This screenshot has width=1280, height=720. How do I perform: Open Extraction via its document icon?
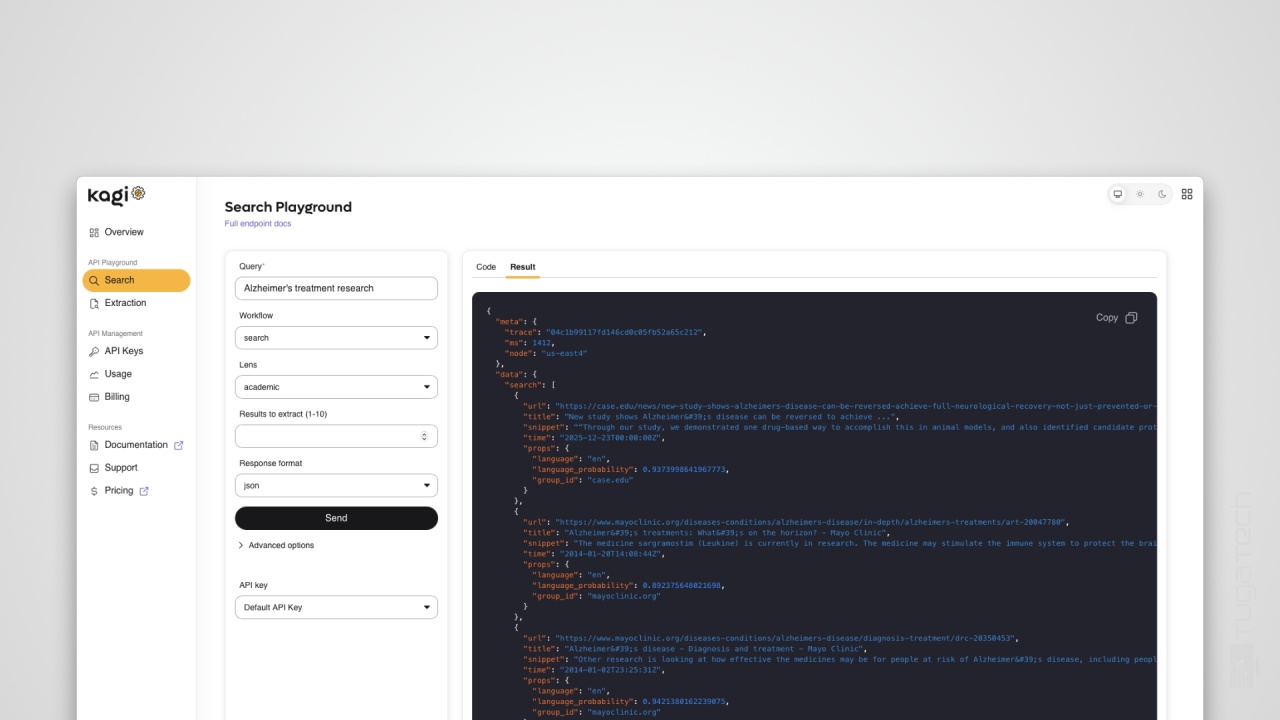[94, 303]
